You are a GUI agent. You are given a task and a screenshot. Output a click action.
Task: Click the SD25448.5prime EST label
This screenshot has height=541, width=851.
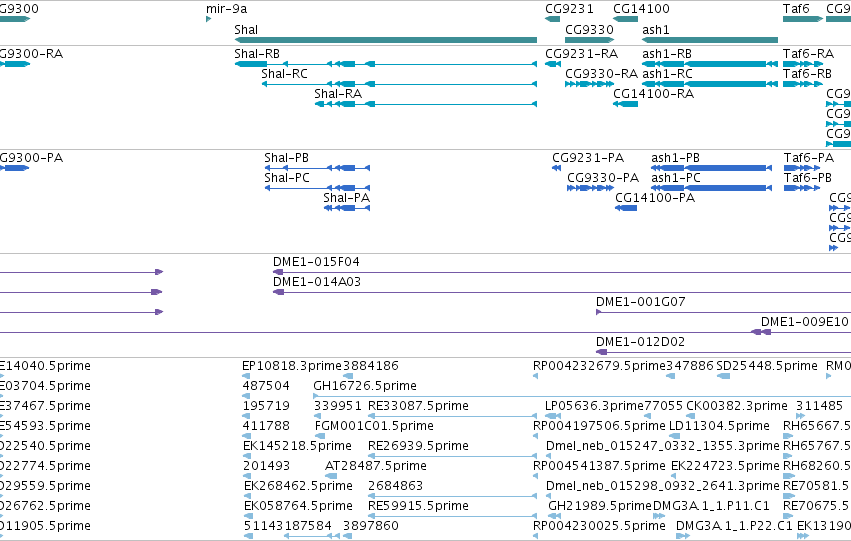coord(766,366)
